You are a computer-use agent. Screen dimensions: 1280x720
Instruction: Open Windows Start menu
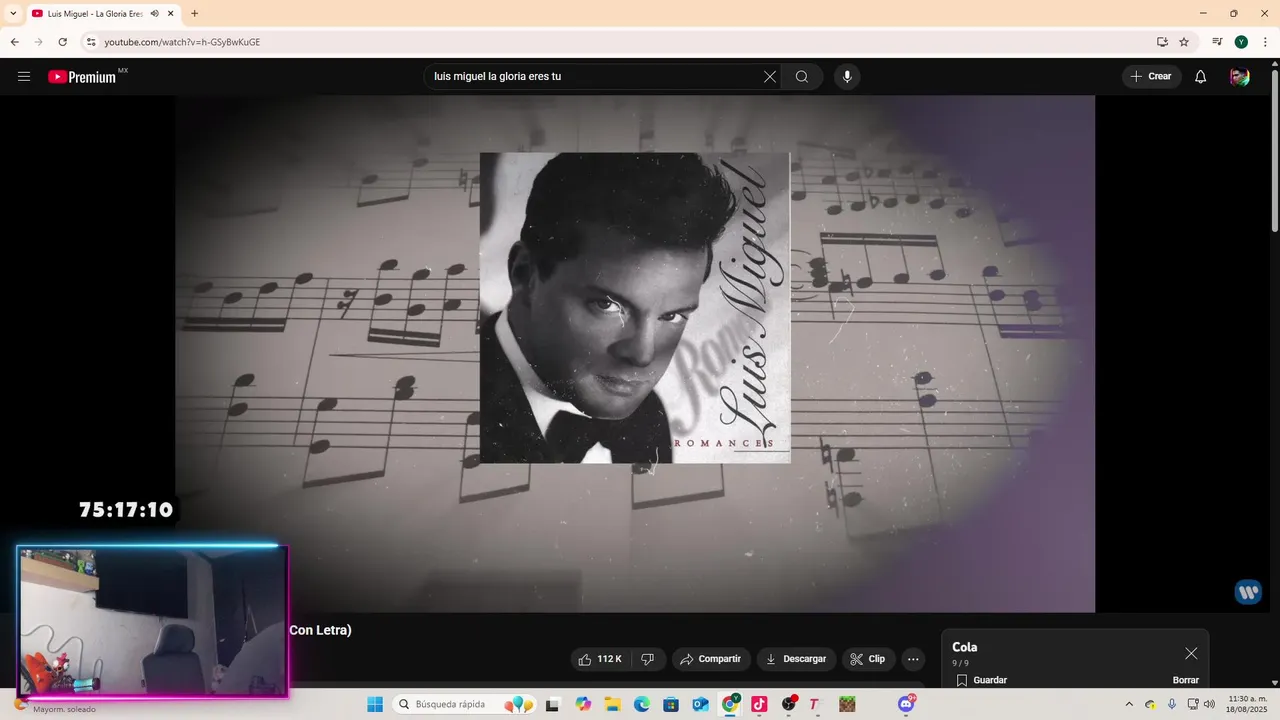[375, 704]
